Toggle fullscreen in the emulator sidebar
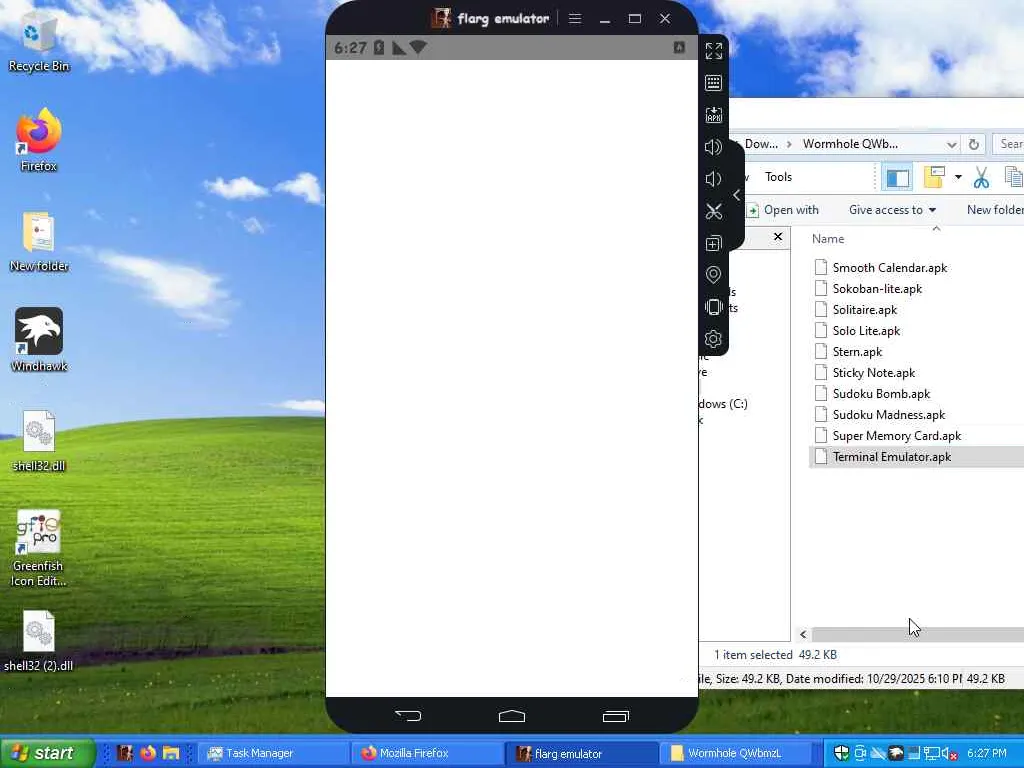The height and width of the screenshot is (768, 1024). pyautogui.click(x=713, y=51)
